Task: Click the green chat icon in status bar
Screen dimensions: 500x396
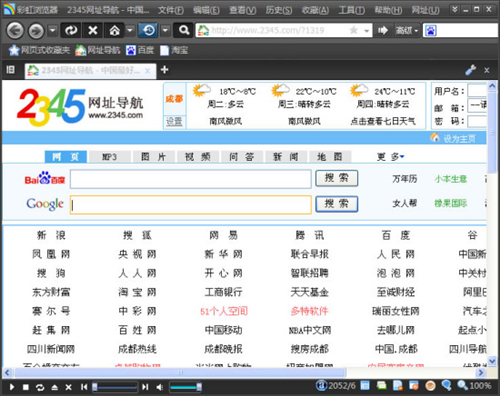Action: (381, 386)
